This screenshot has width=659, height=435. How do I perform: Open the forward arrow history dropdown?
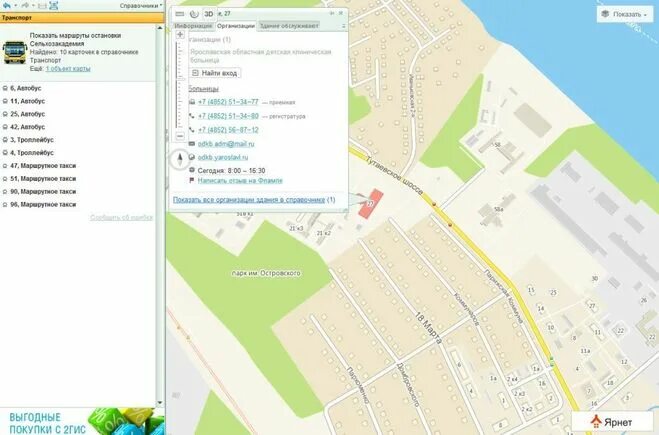pos(33,5)
